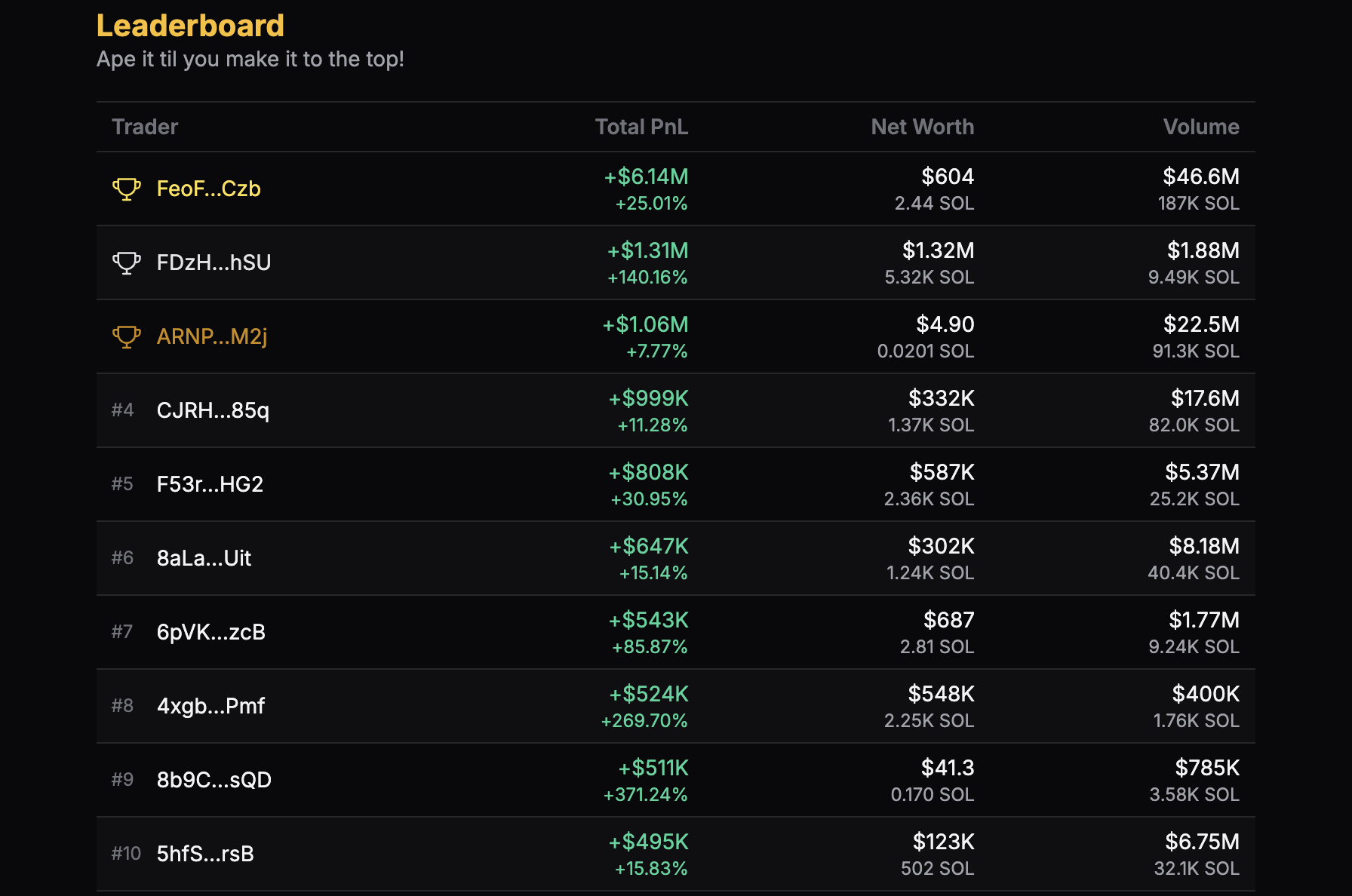Click the +$543K PnL value
The height and width of the screenshot is (896, 1352).
649,620
